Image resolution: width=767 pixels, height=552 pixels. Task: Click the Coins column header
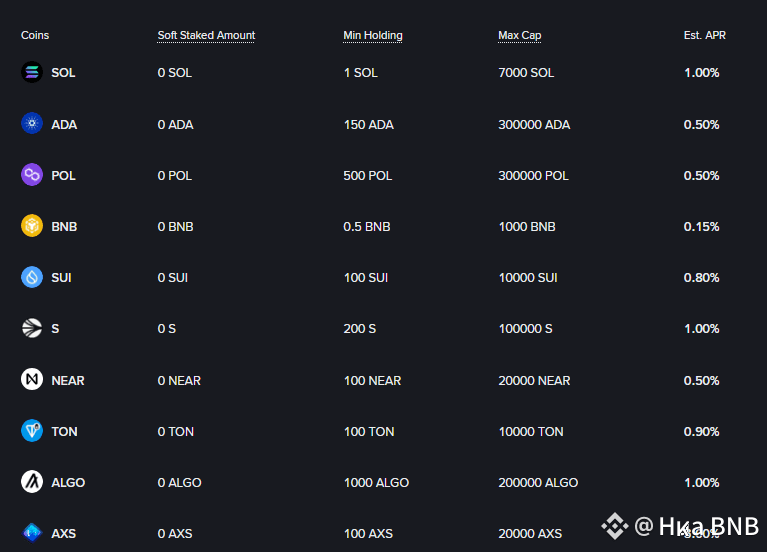tap(35, 35)
